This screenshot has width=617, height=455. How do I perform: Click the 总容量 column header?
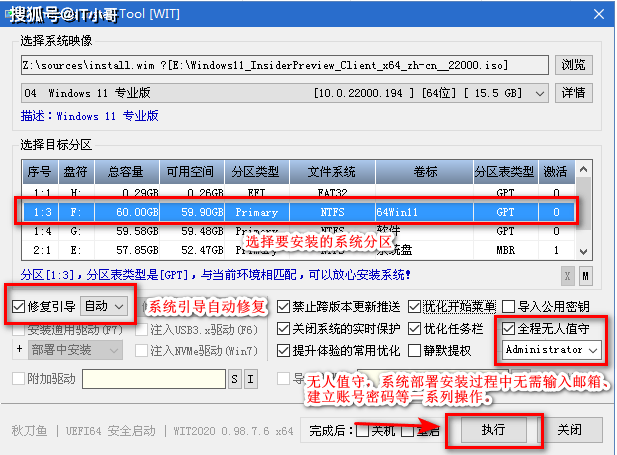(127, 172)
